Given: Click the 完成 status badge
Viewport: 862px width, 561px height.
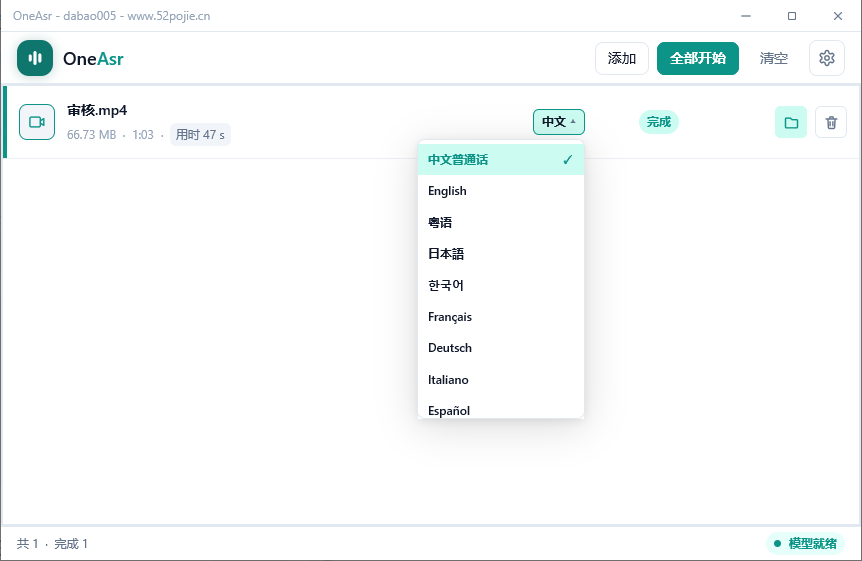Looking at the screenshot, I should click(659, 122).
